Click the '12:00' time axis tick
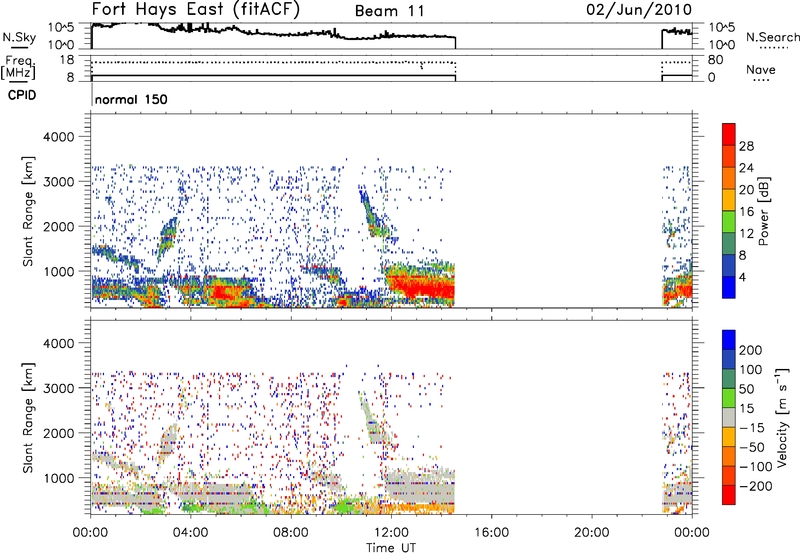The width and height of the screenshot is (800, 554). coord(391,533)
